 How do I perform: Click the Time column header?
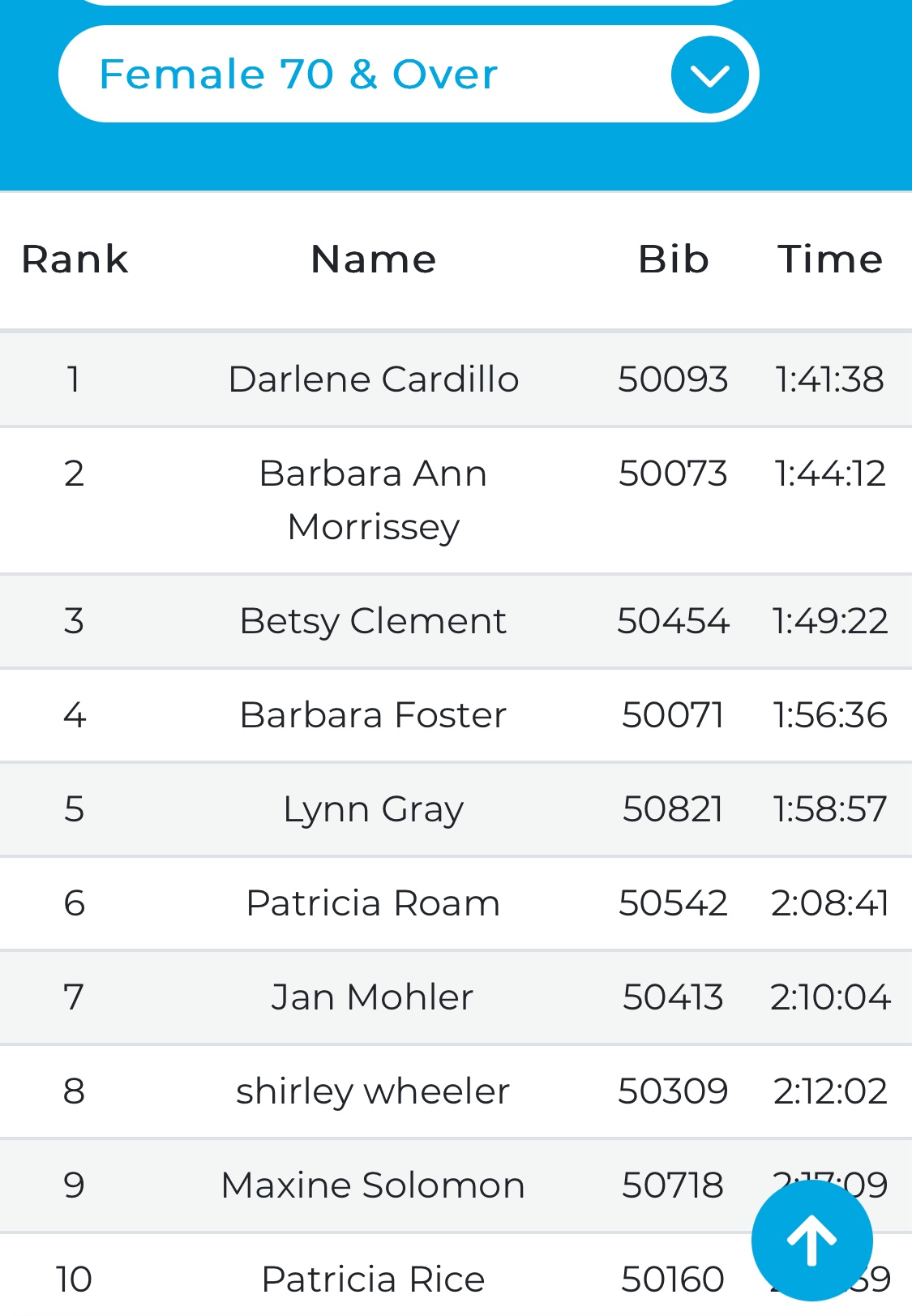[830, 259]
